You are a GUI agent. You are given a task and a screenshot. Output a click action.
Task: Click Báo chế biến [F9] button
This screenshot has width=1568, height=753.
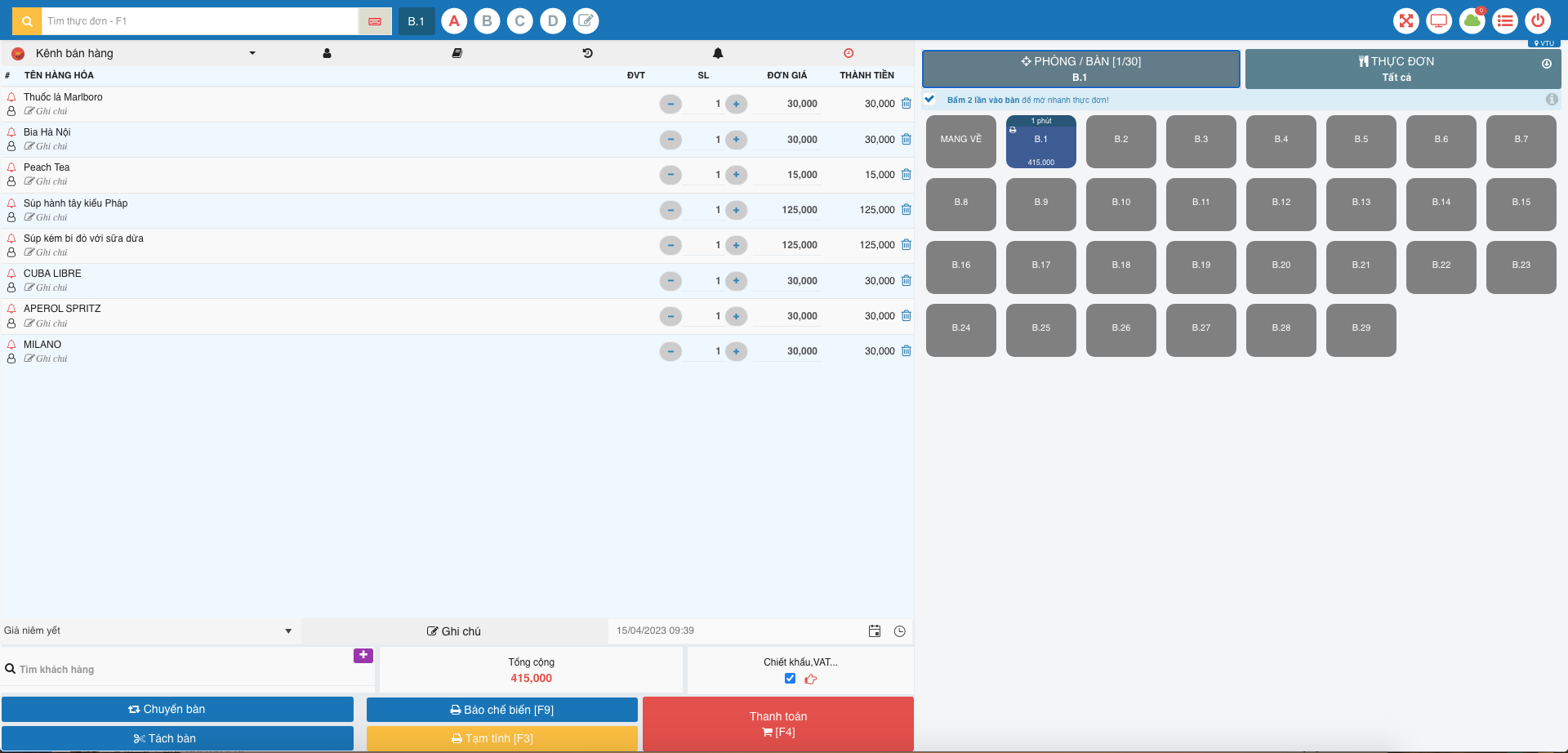click(x=502, y=710)
